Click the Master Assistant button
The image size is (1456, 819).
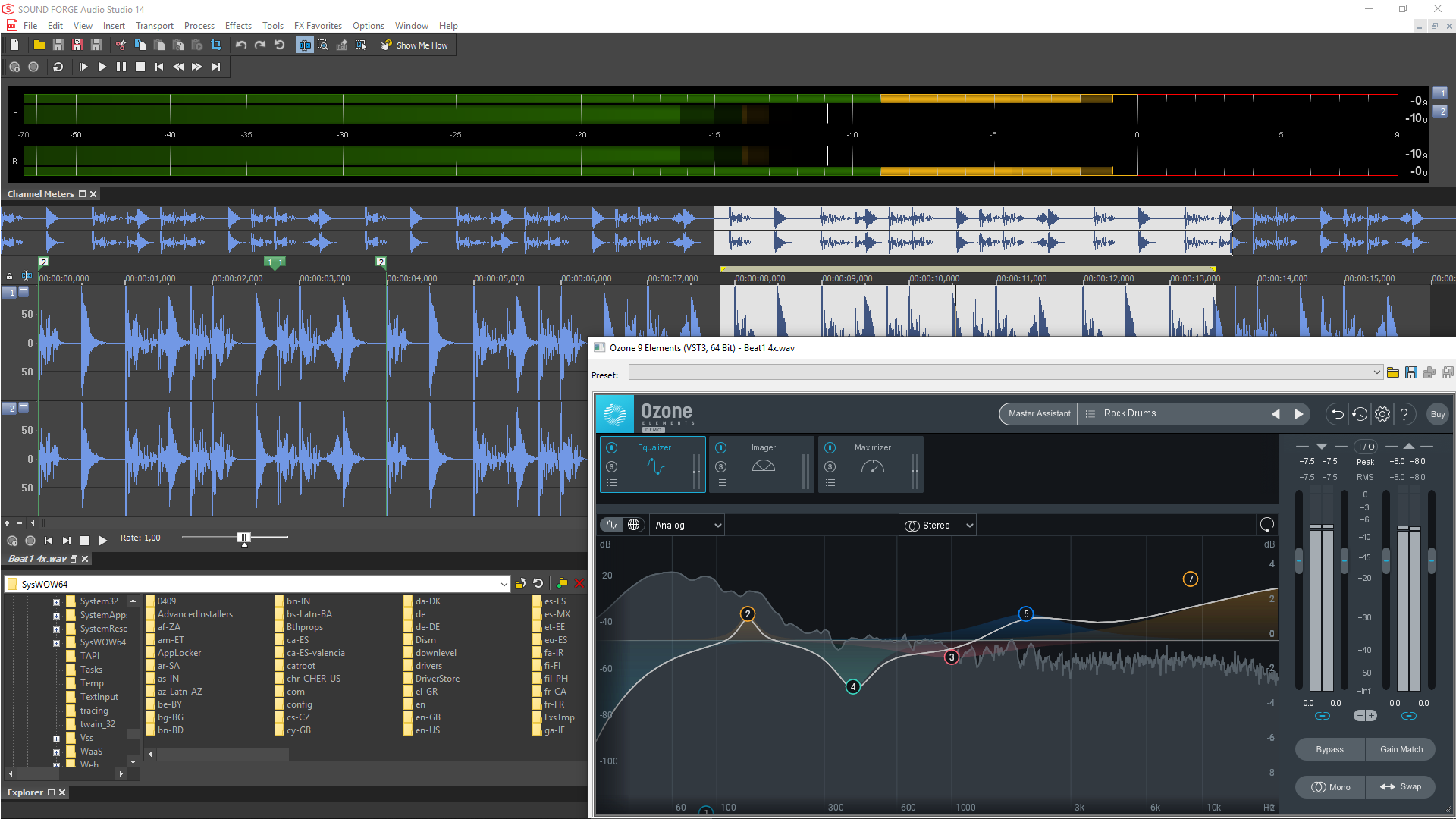click(1039, 414)
